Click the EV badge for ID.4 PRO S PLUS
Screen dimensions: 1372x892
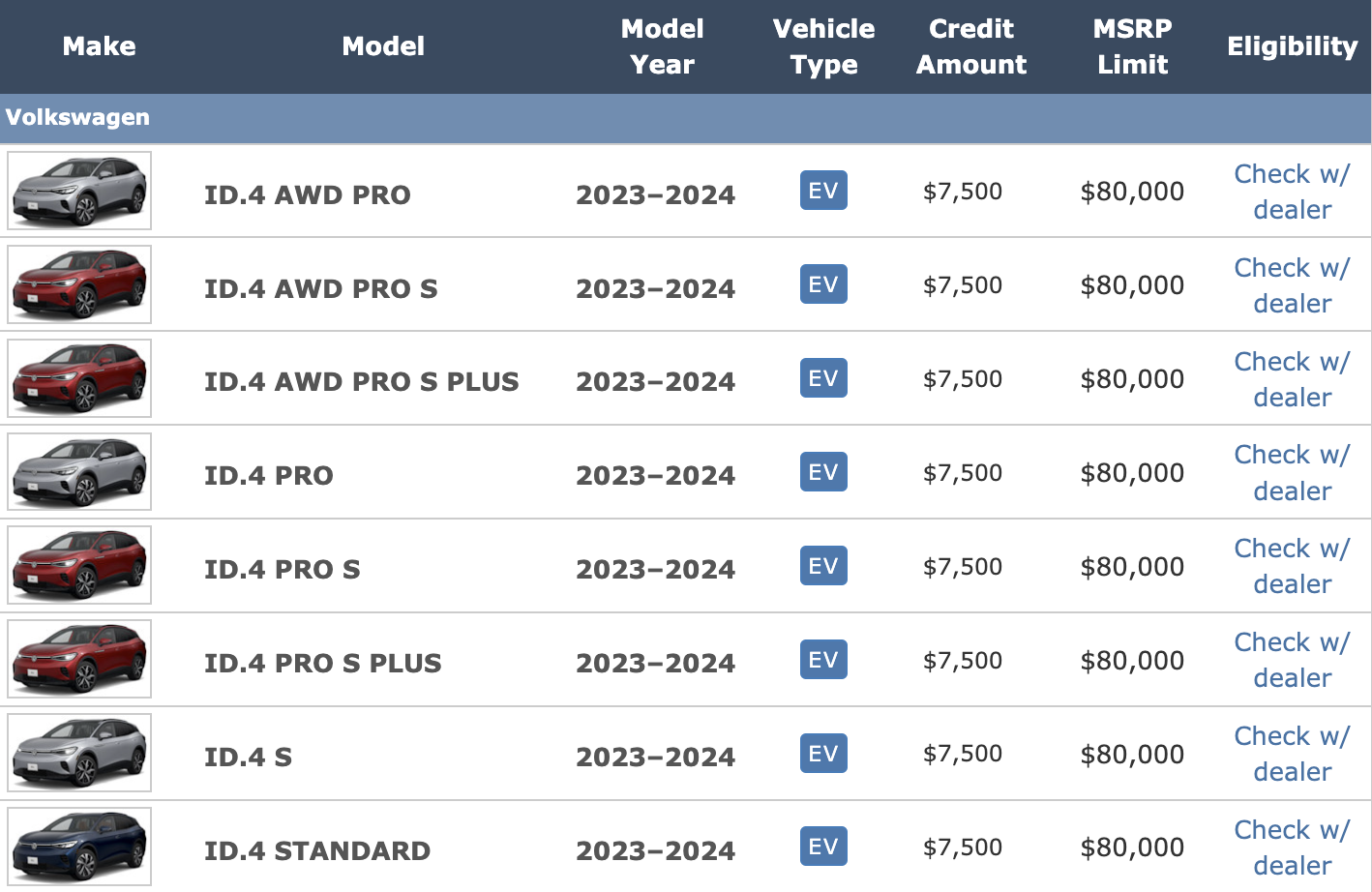(823, 660)
